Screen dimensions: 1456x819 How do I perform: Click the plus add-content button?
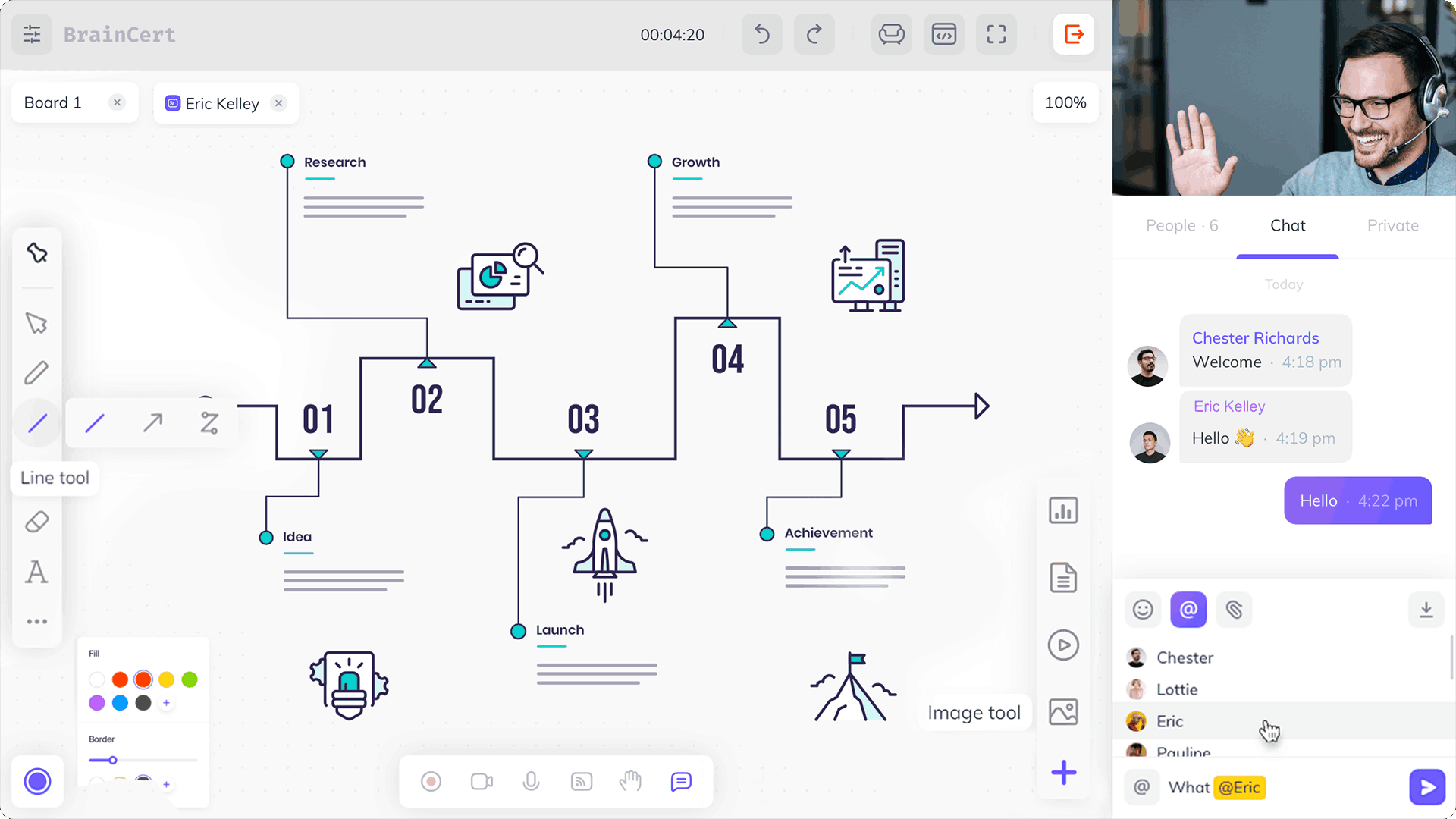click(1063, 773)
